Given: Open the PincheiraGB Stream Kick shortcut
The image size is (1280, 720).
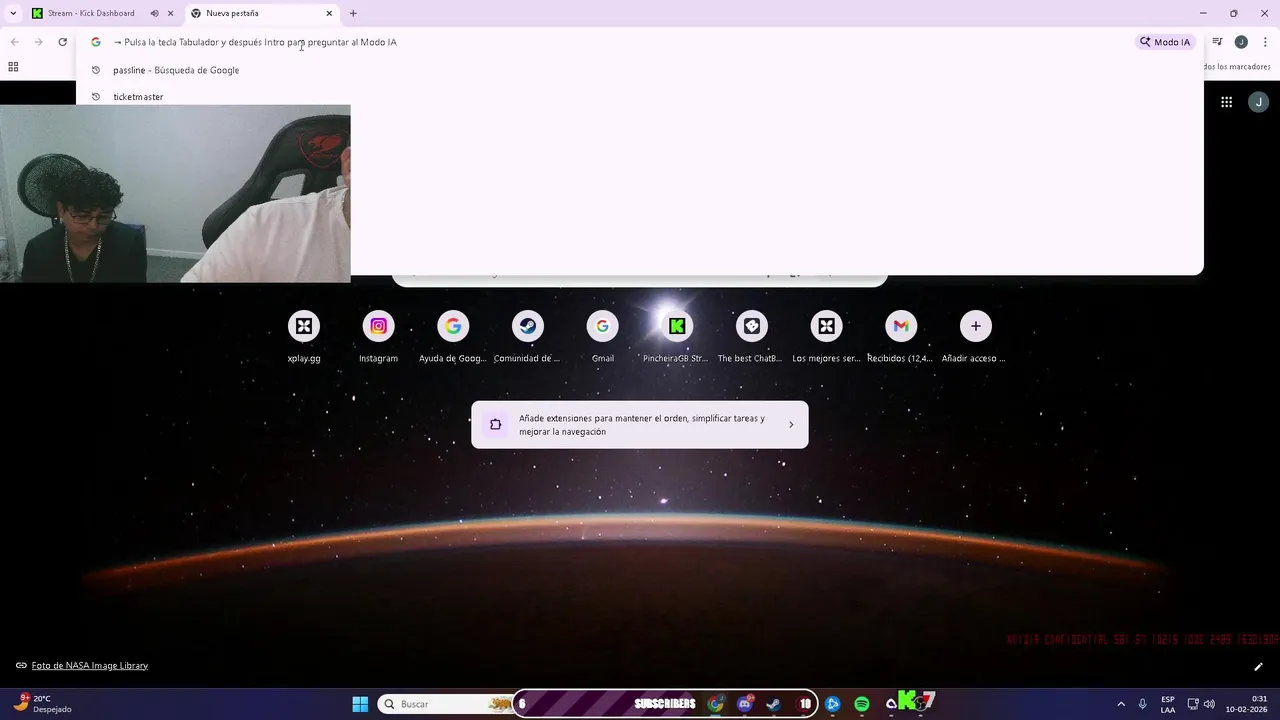Looking at the screenshot, I should (677, 337).
